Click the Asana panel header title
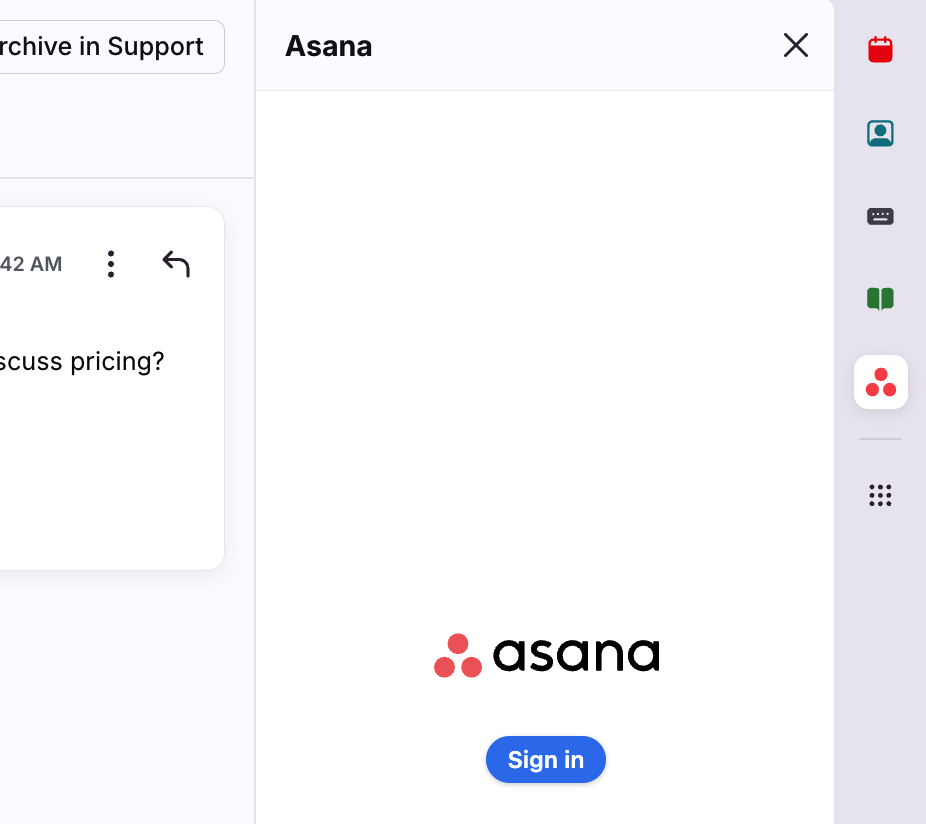Viewport: 926px width, 824px height. (328, 46)
